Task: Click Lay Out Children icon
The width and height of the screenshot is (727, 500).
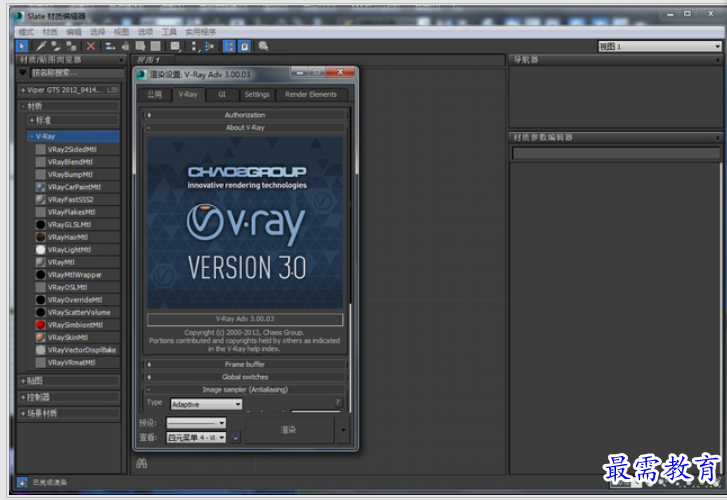Action: tap(210, 46)
